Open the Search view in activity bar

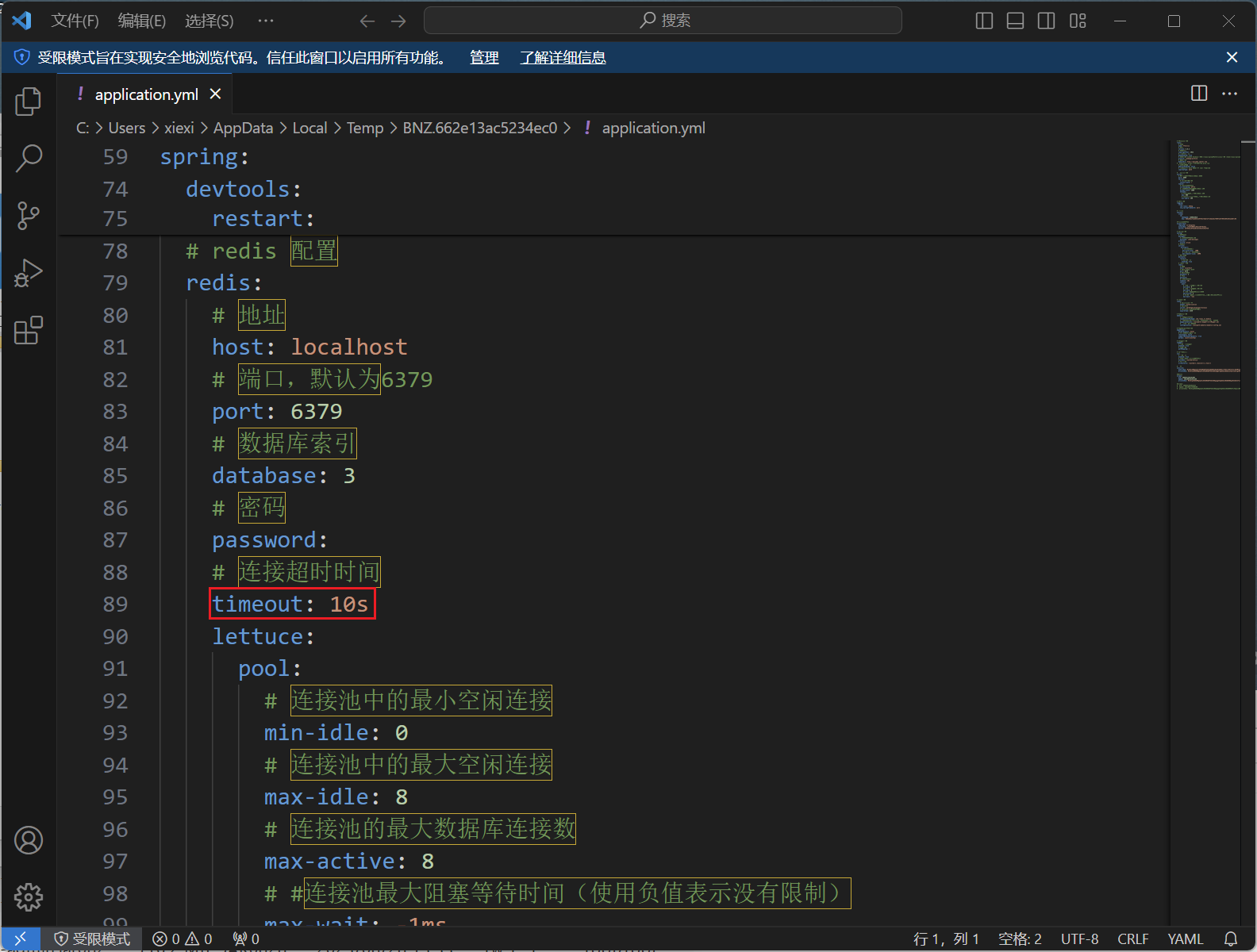tap(29, 158)
